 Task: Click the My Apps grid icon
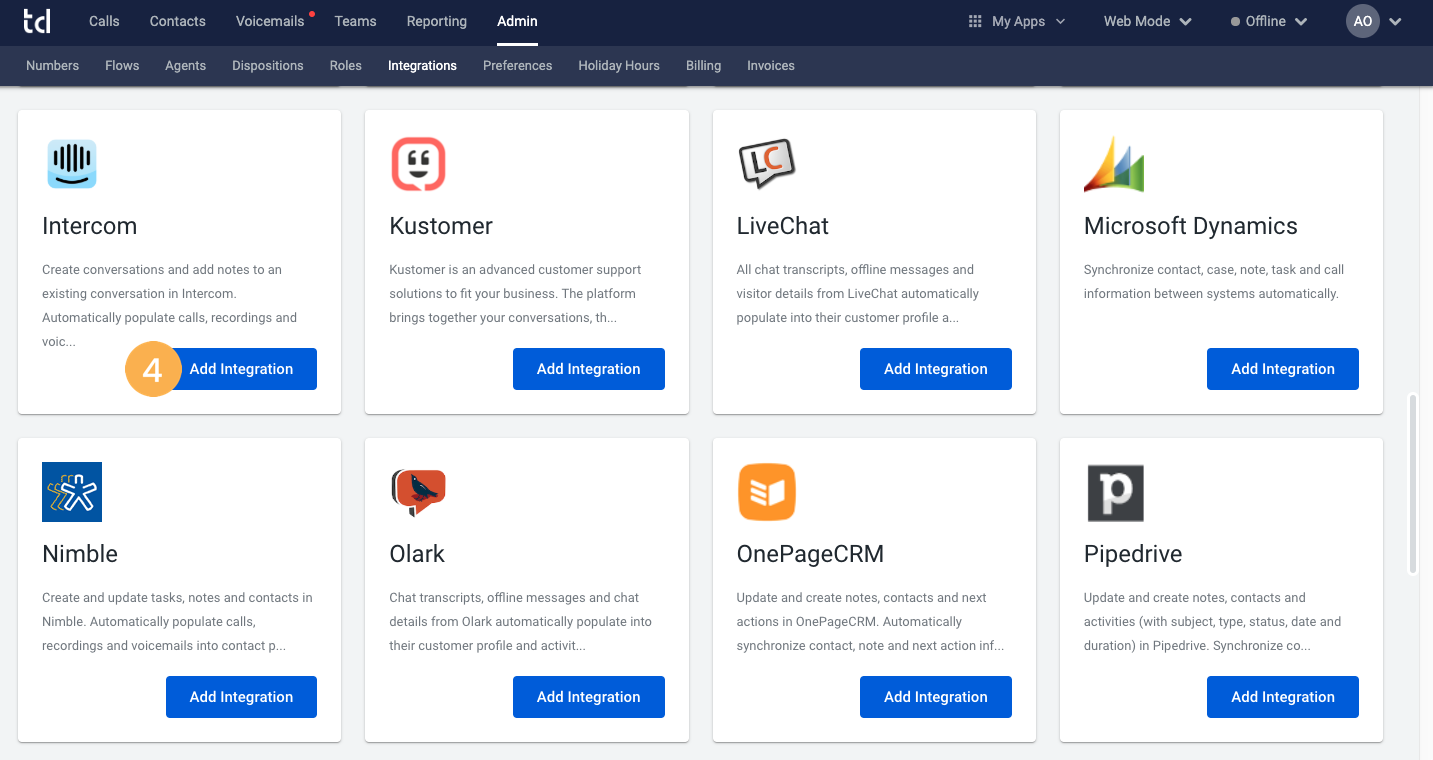coord(975,21)
